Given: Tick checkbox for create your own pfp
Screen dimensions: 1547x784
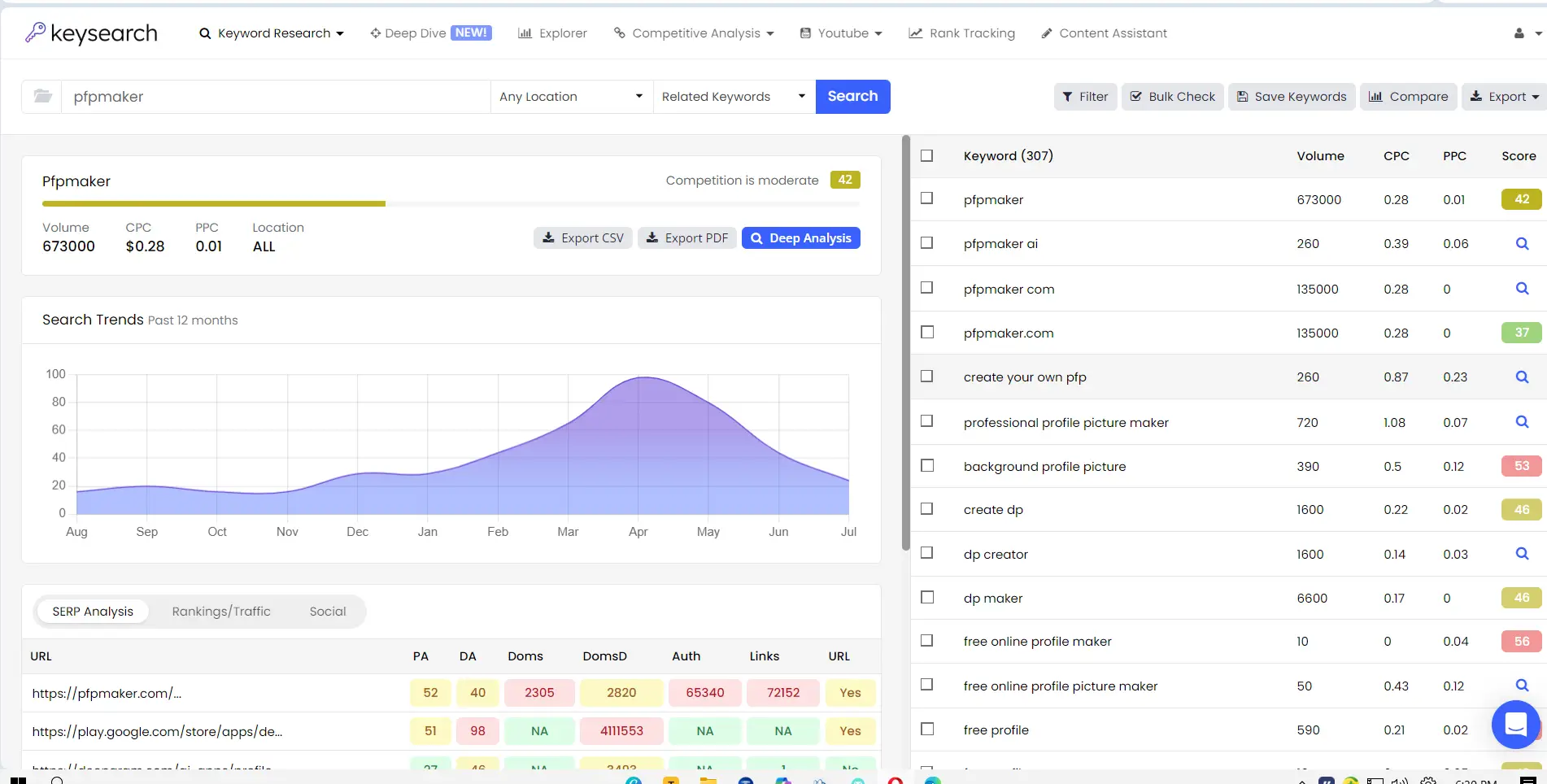Looking at the screenshot, I should [x=926, y=376].
